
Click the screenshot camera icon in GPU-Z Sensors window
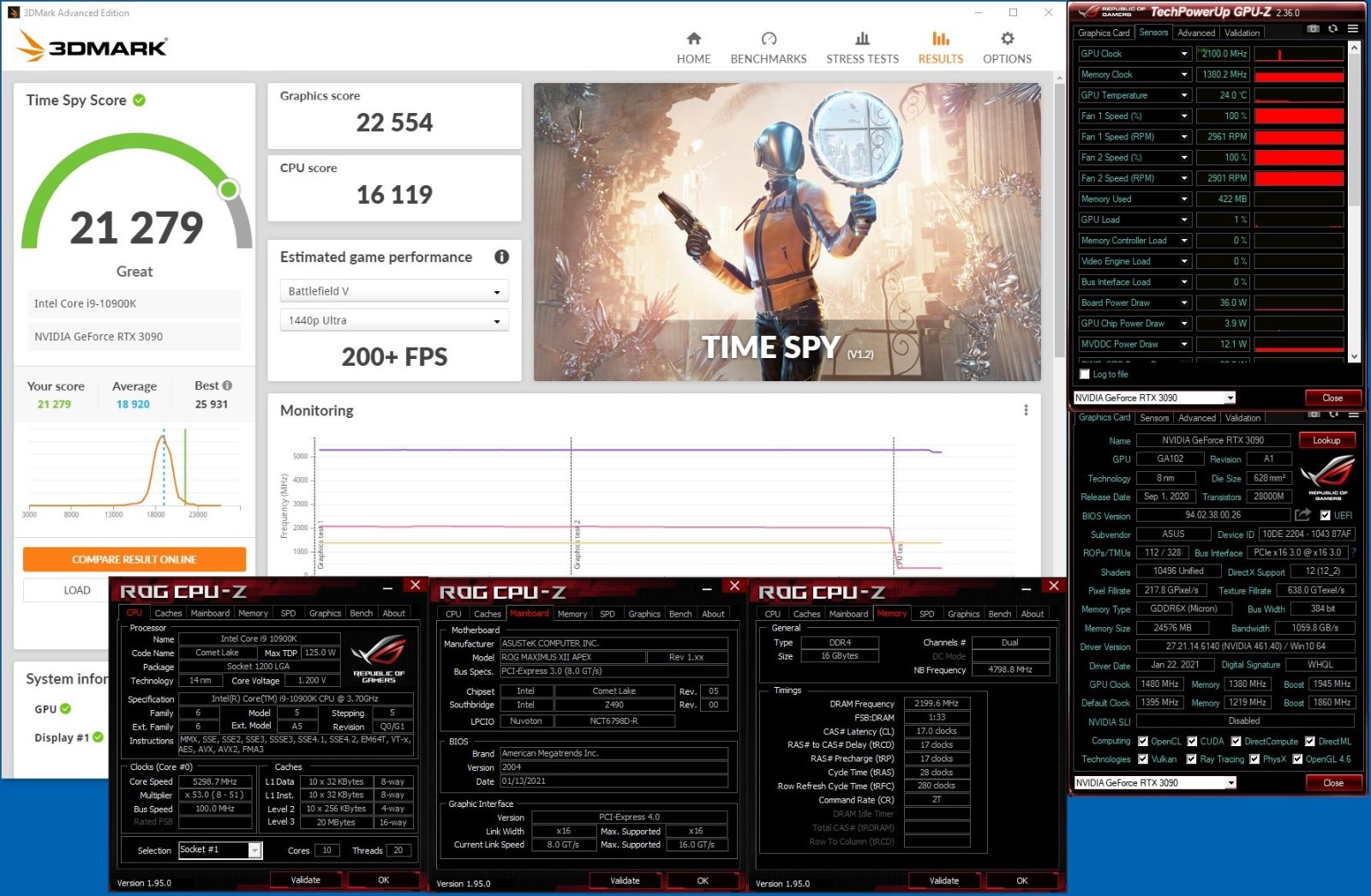(1314, 29)
